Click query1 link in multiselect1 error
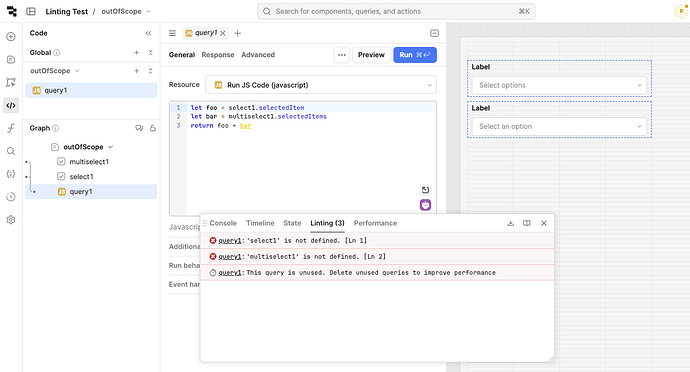The width and height of the screenshot is (690, 372). [230, 257]
